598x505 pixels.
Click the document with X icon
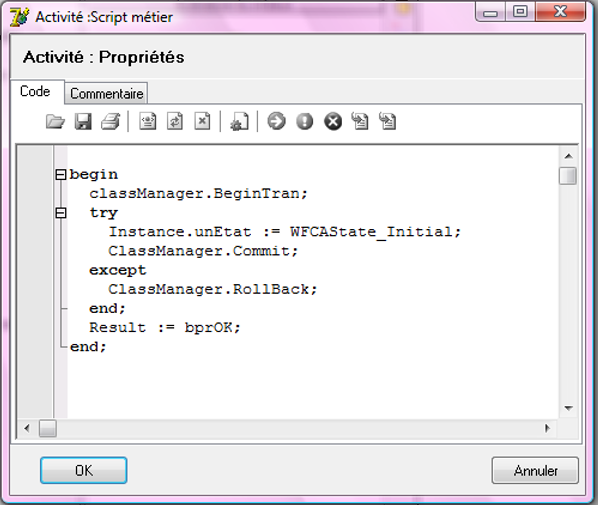pyautogui.click(x=202, y=122)
